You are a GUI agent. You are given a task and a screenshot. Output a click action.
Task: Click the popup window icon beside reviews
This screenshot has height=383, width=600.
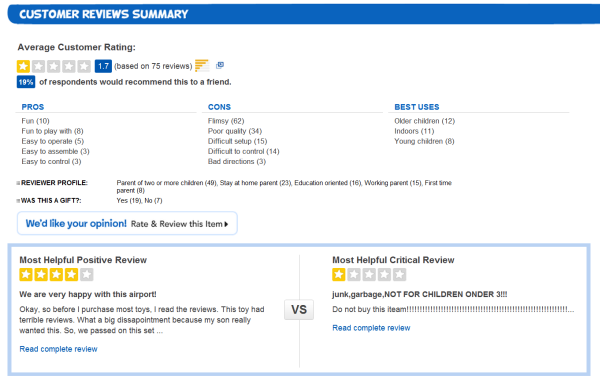pos(220,65)
